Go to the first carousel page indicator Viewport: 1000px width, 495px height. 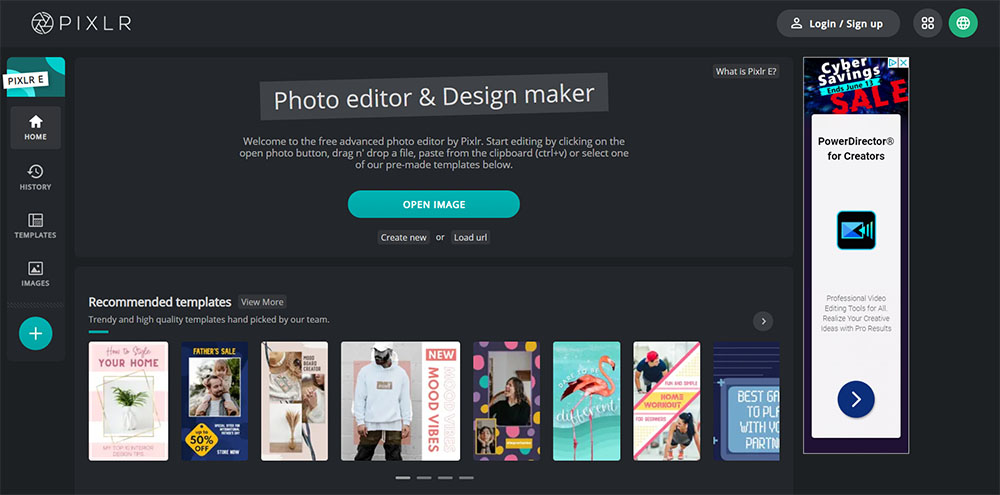[x=403, y=477]
